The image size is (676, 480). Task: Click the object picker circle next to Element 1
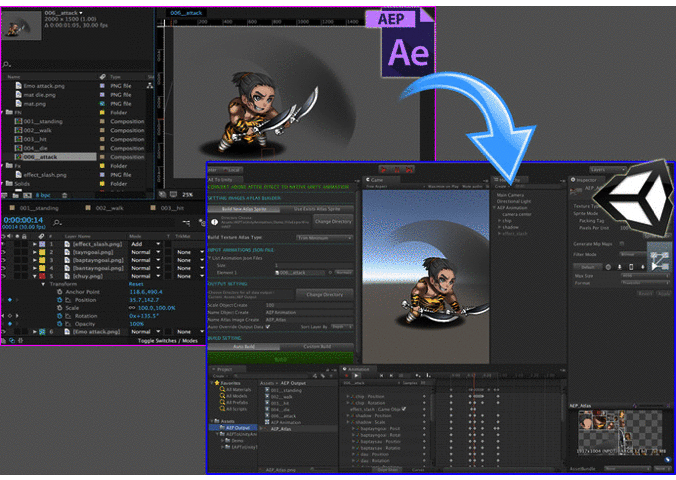[330, 273]
